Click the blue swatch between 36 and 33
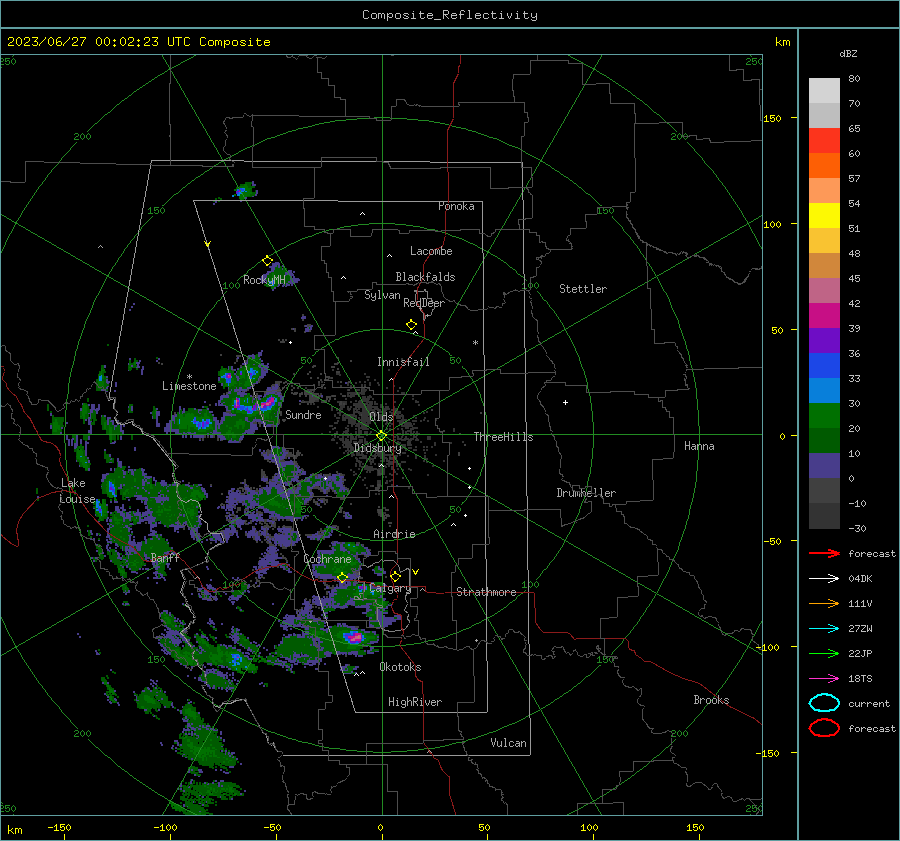 pyautogui.click(x=824, y=366)
